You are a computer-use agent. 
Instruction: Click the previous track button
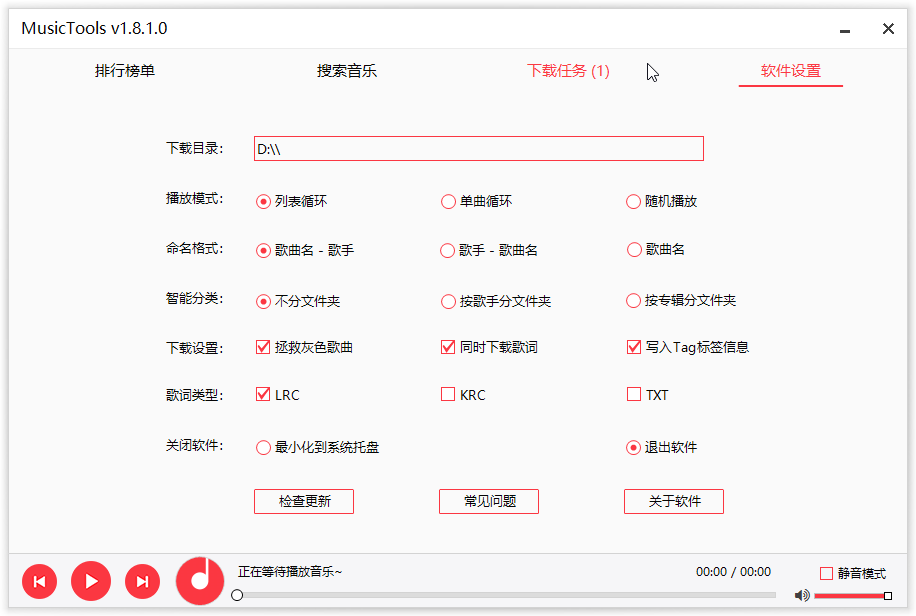point(39,581)
